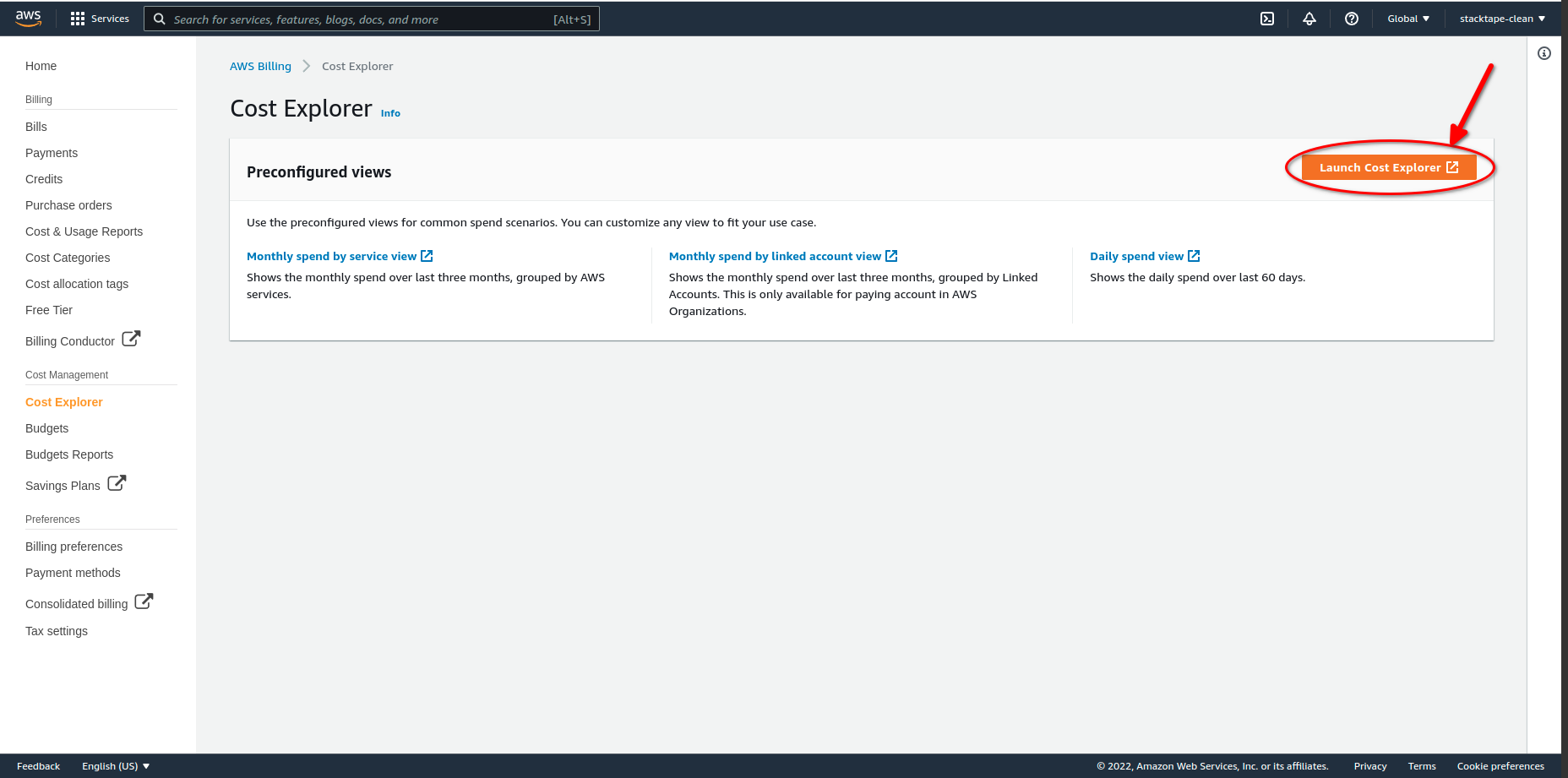Click external link icon beside Billing Conductor

pyautogui.click(x=131, y=339)
